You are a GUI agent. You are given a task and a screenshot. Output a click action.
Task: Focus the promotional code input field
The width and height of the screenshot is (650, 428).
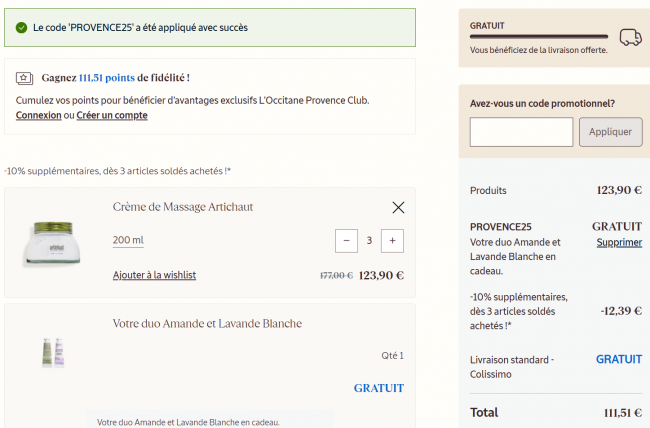coord(521,132)
